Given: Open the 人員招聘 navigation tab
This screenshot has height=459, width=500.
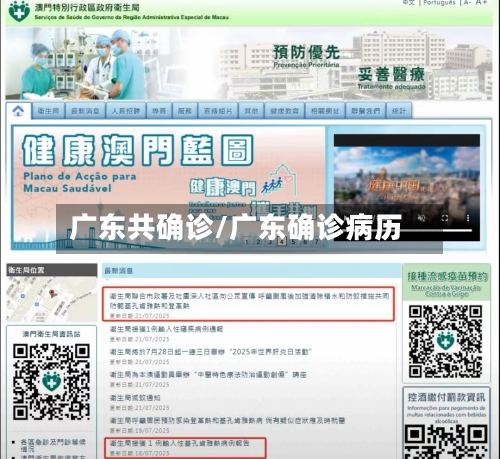Looking at the screenshot, I should (126, 111).
